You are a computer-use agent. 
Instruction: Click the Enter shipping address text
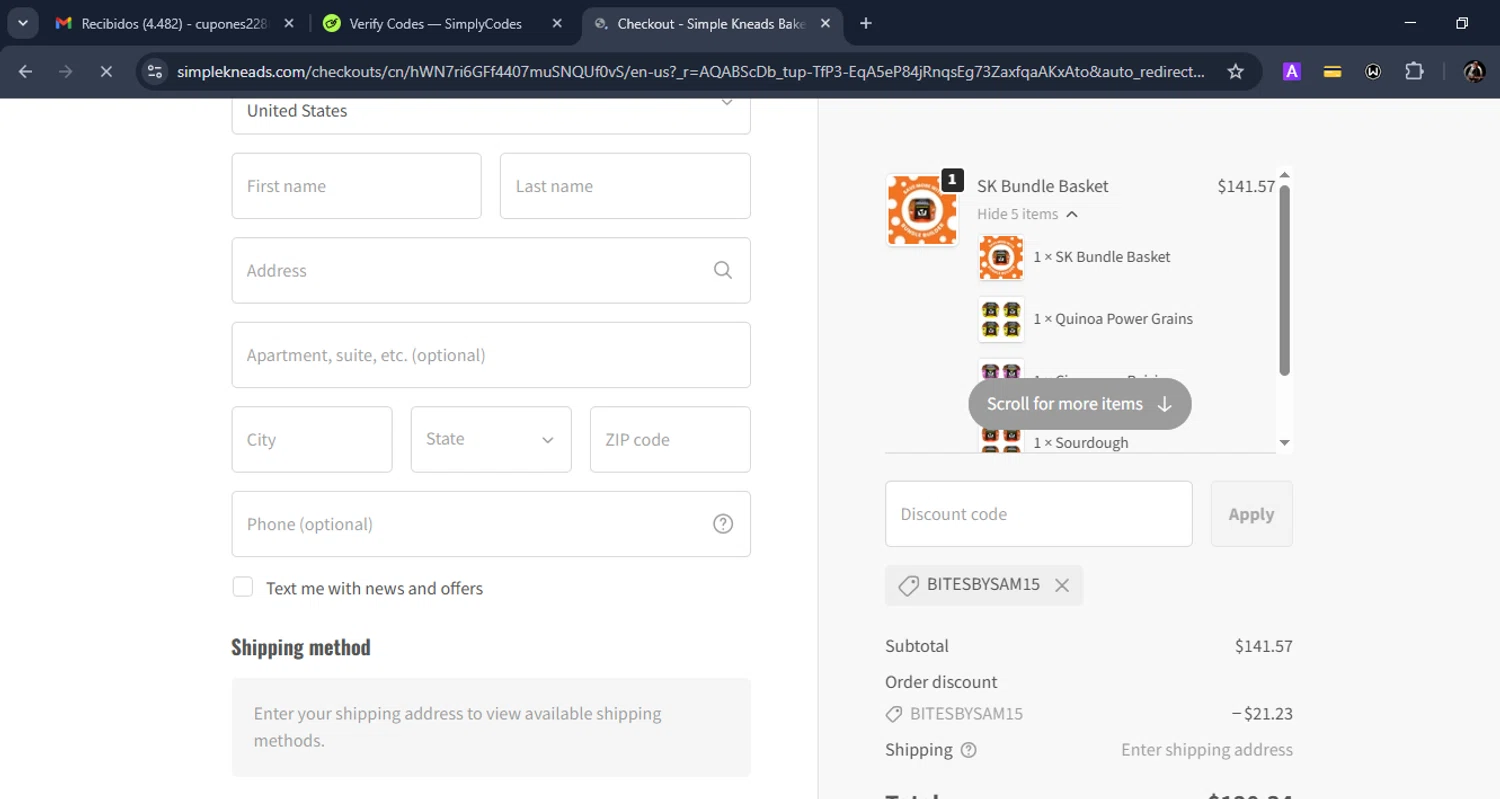point(1207,750)
